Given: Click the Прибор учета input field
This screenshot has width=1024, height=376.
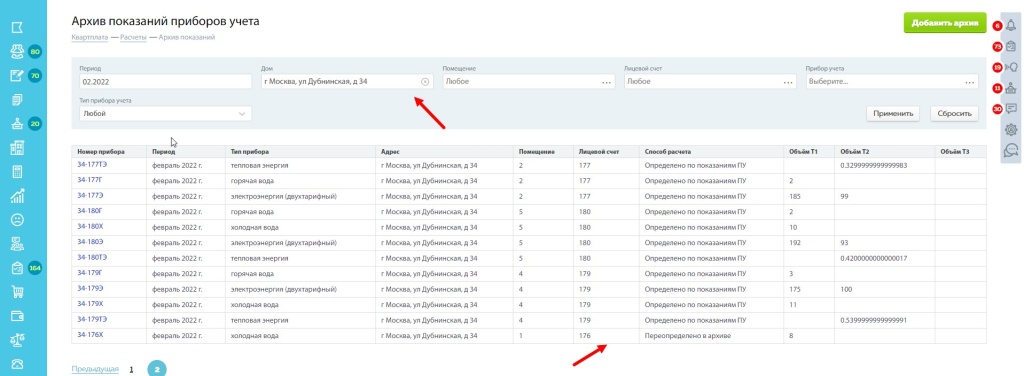Looking at the screenshot, I should 891,82.
